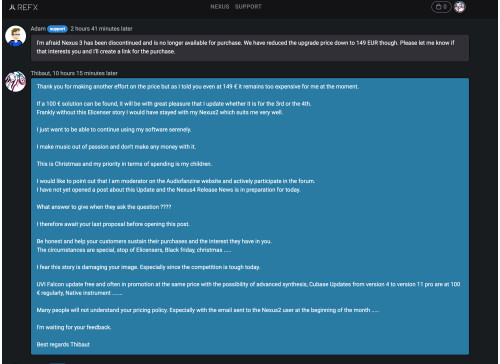Click the reFX logo in header

click(23, 7)
